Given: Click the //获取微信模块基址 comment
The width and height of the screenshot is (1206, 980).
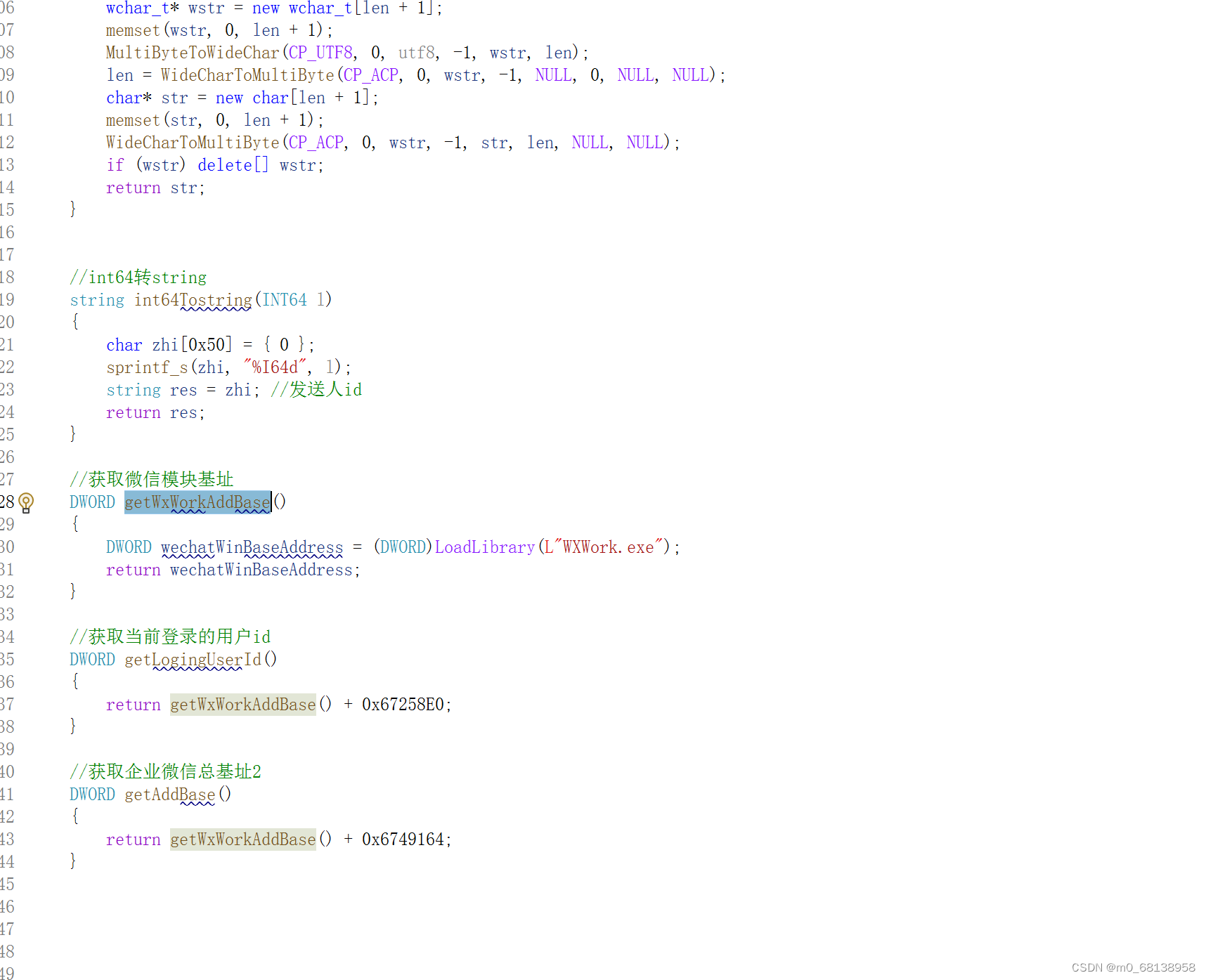Looking at the screenshot, I should click(152, 480).
